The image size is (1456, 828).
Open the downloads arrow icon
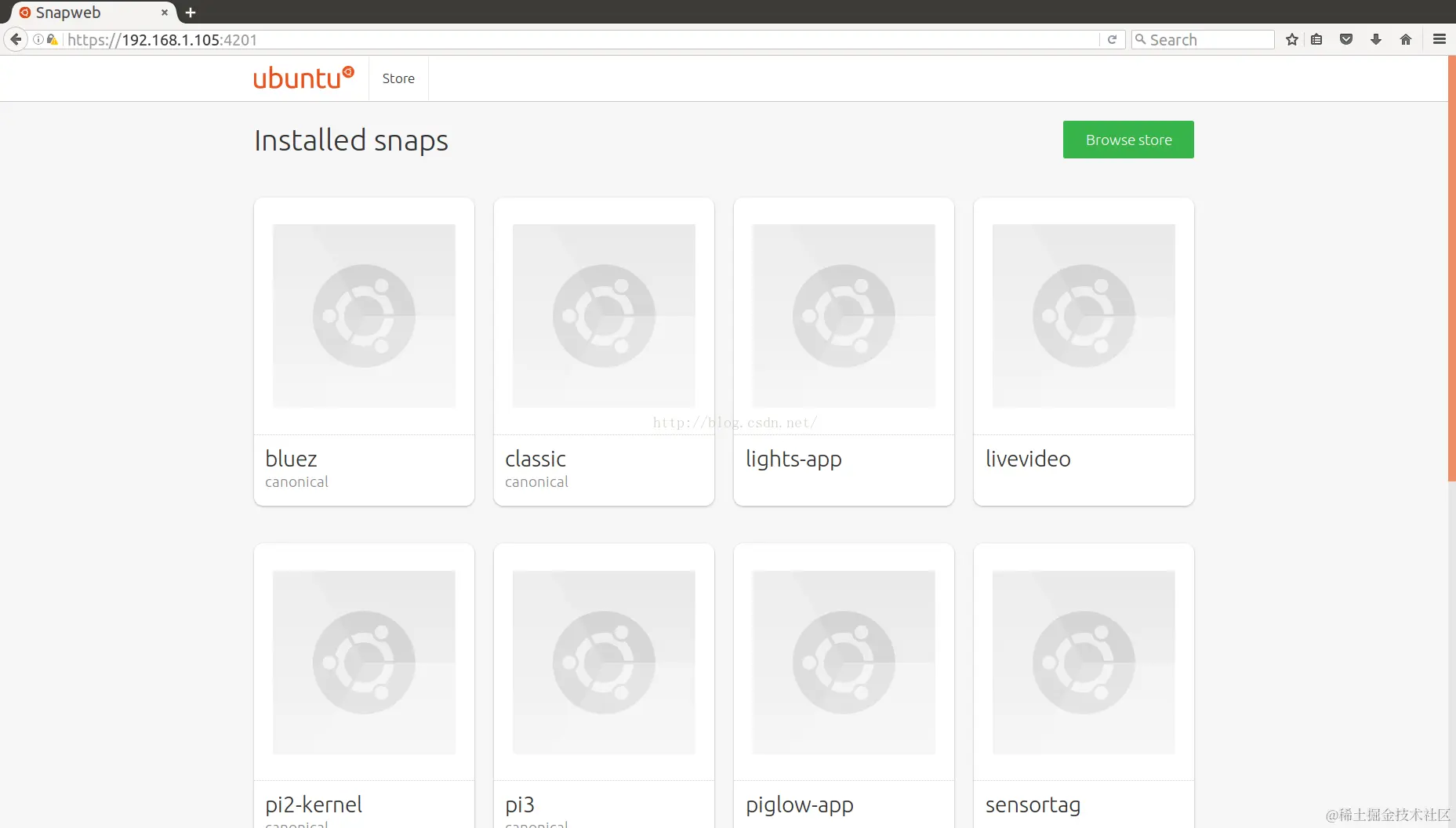[x=1375, y=39]
